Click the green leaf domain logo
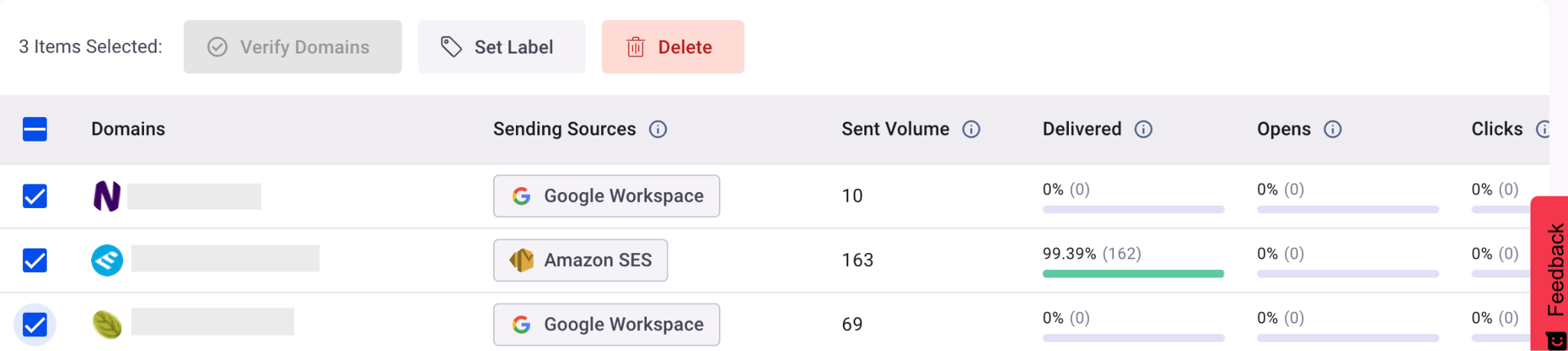The height and width of the screenshot is (351, 1568). coord(107,325)
